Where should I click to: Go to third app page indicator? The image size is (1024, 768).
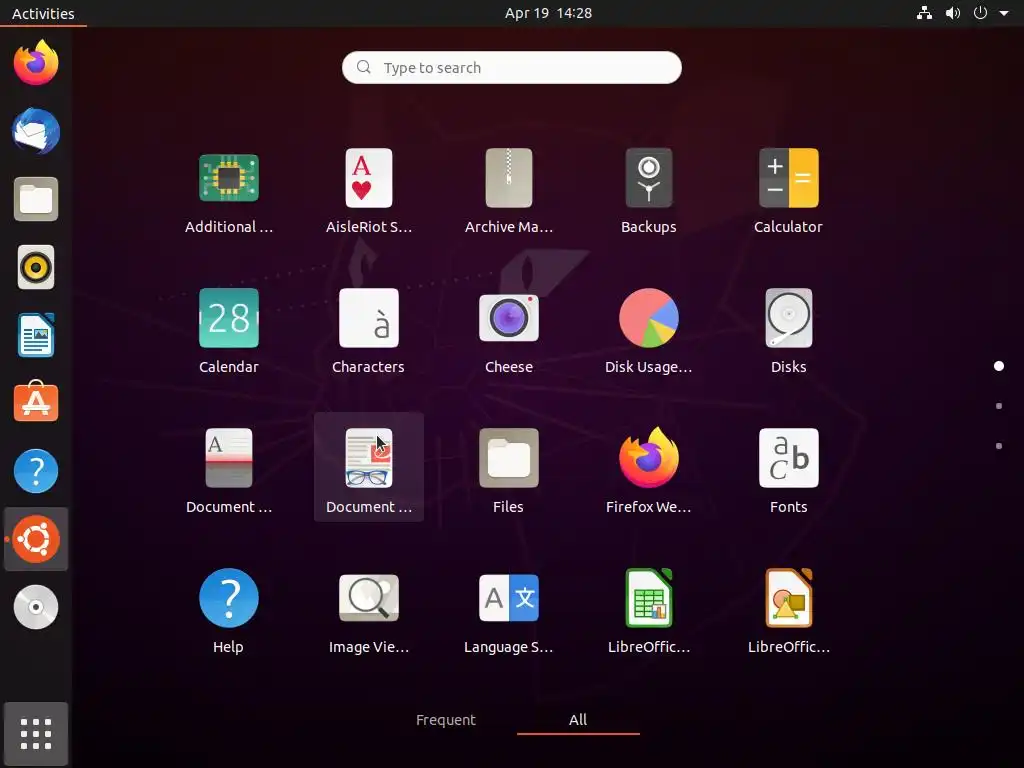pyautogui.click(x=999, y=446)
